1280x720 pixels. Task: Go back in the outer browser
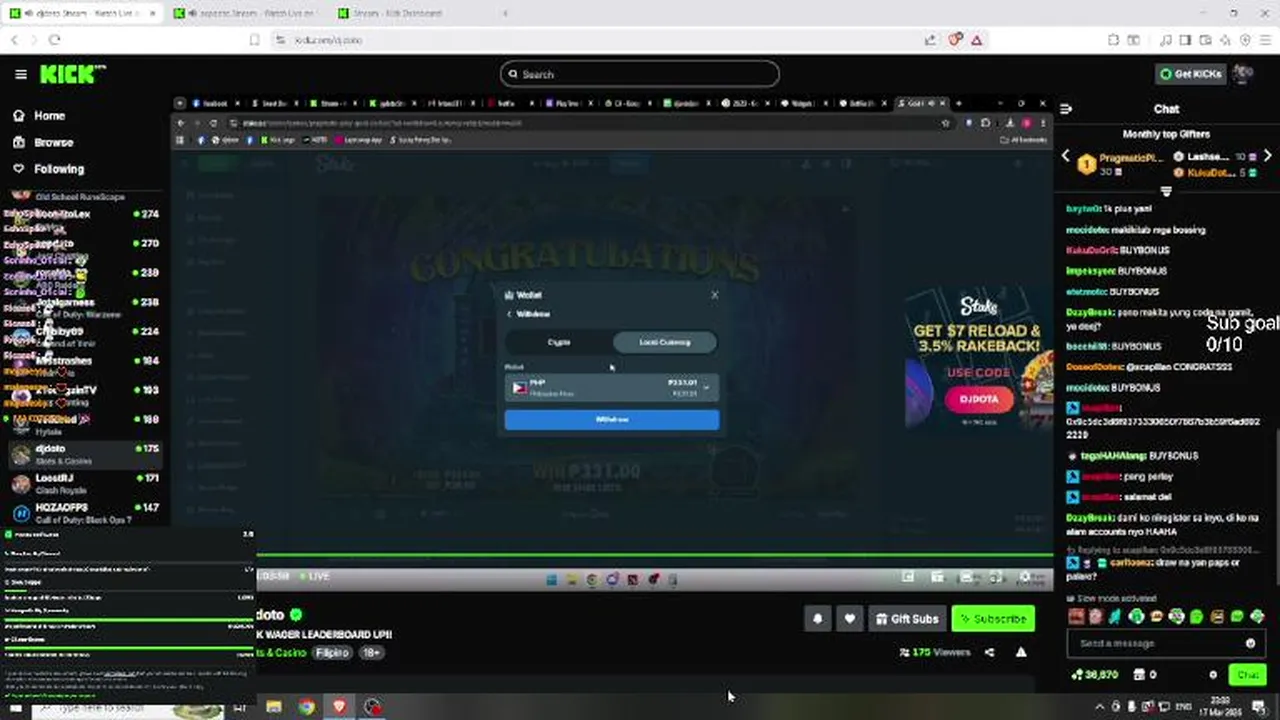tap(14, 40)
